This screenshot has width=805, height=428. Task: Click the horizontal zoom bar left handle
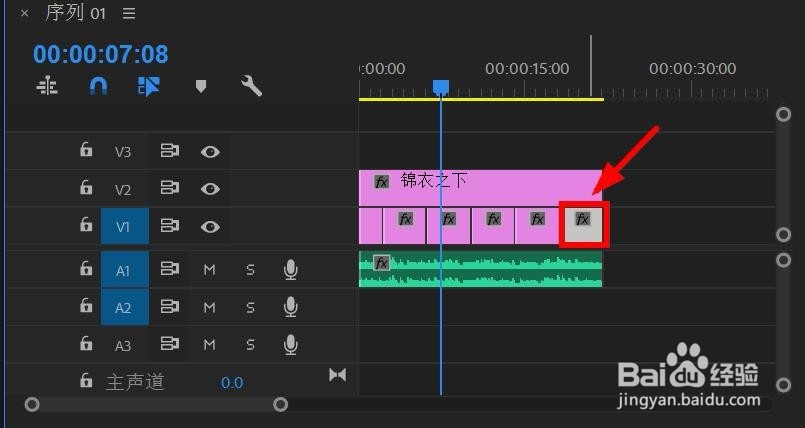(32, 405)
